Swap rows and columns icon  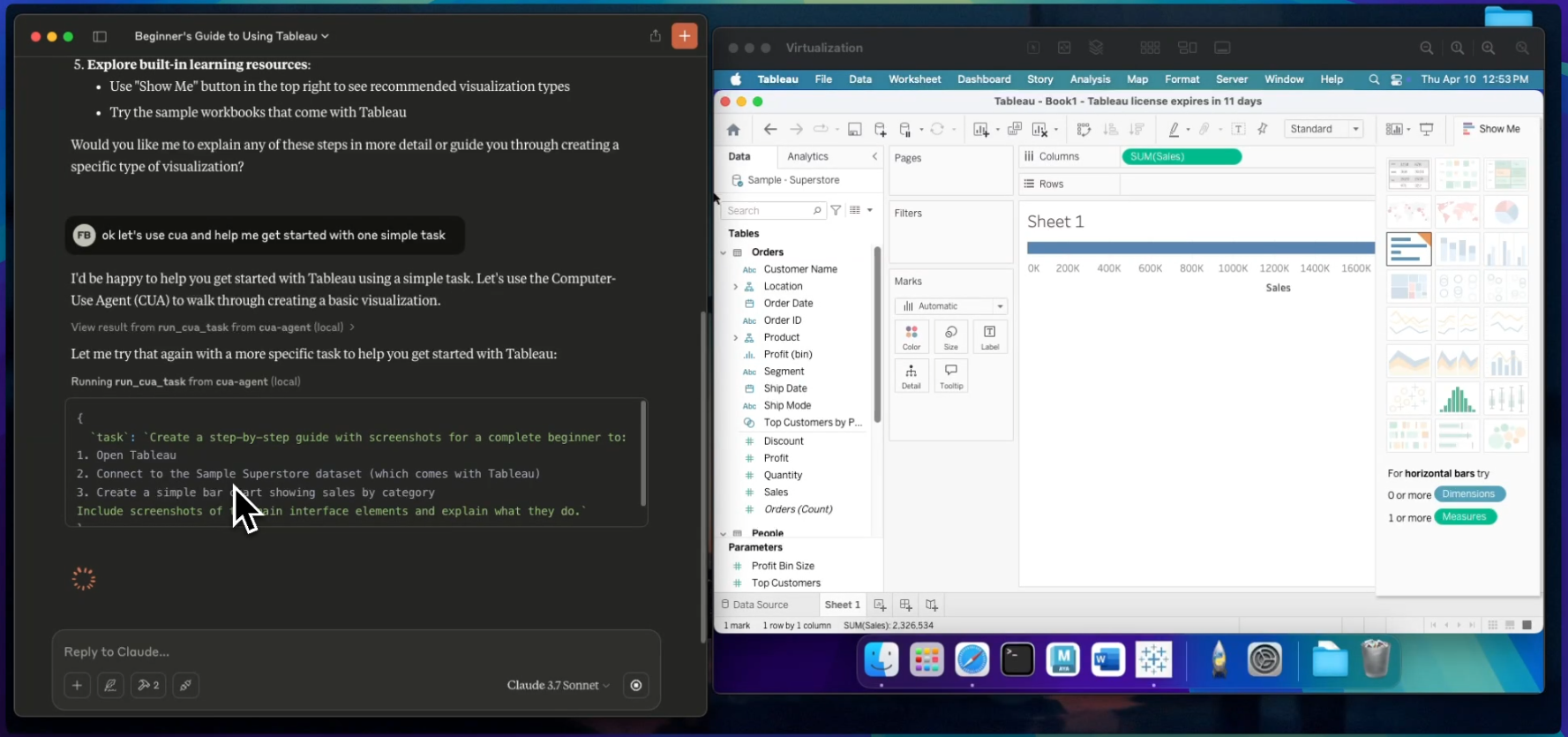[1084, 130]
